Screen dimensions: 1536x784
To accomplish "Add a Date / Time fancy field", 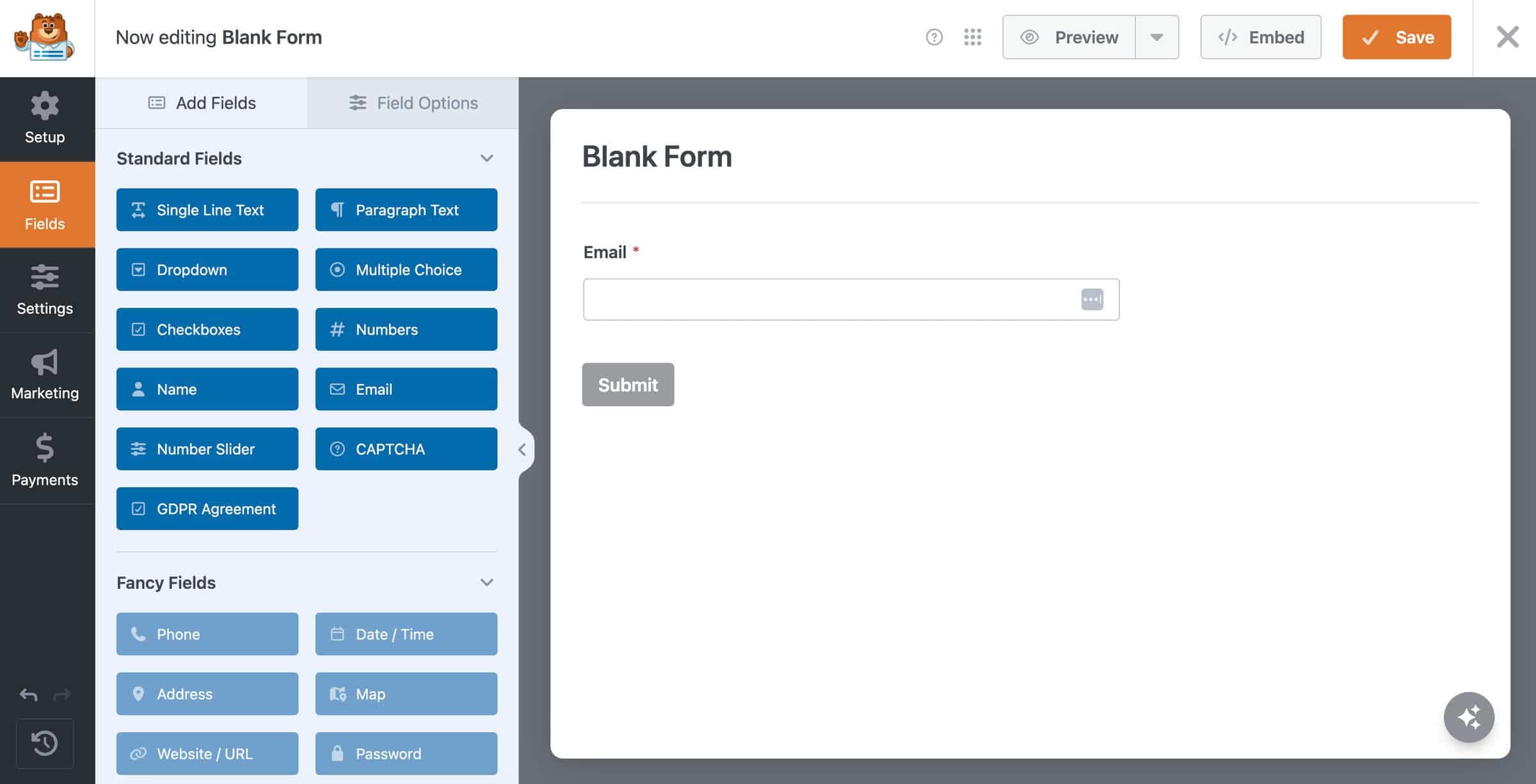I will coord(406,634).
